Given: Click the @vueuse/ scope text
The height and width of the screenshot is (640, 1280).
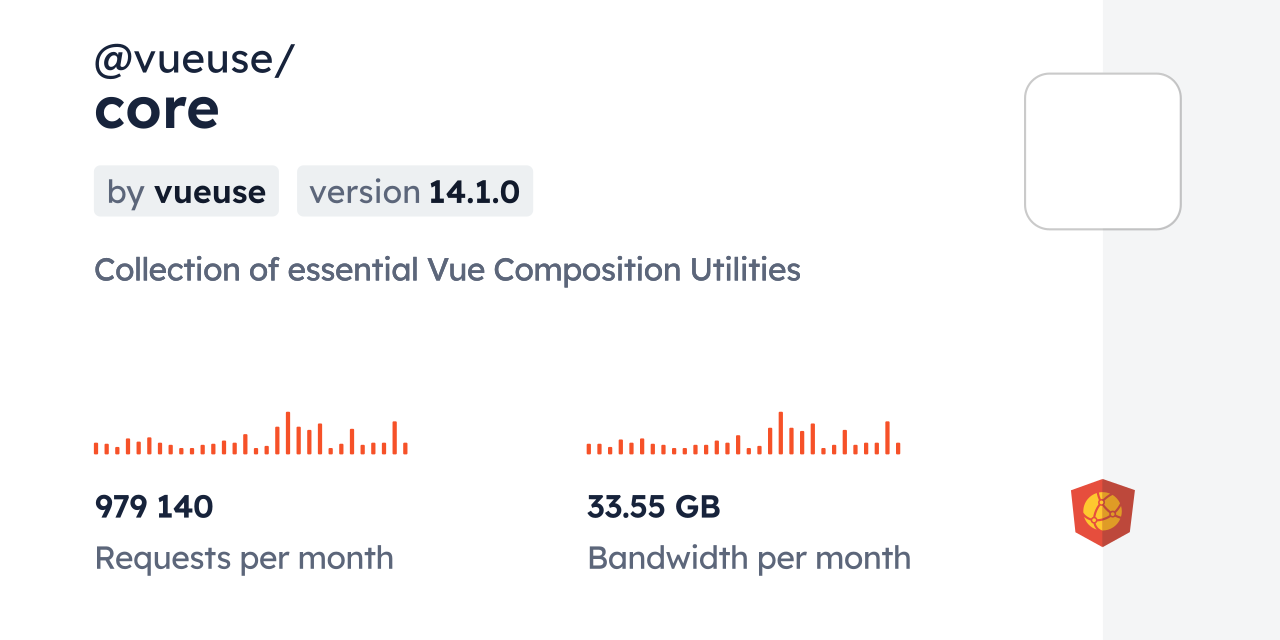Looking at the screenshot, I should pos(194,60).
